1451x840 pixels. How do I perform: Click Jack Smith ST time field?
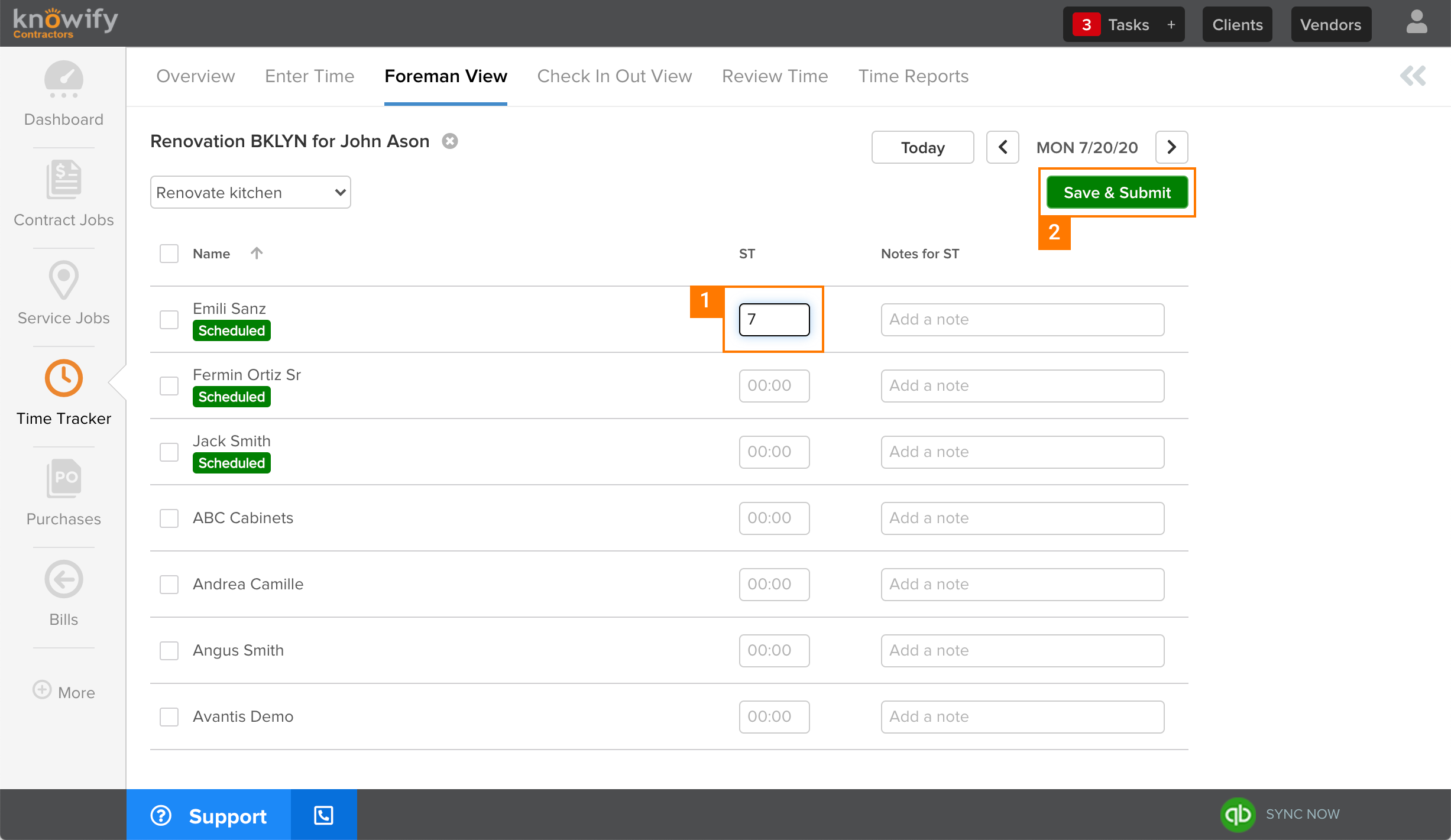point(775,452)
